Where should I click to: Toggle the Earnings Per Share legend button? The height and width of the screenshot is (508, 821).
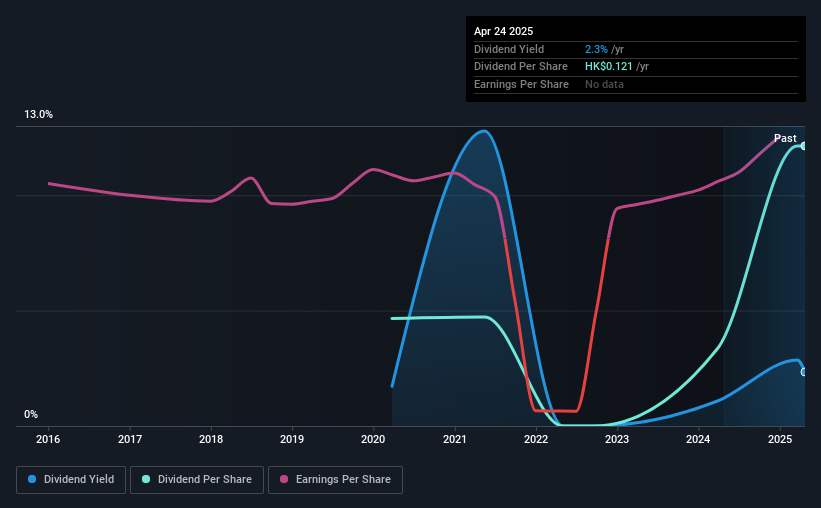(x=335, y=480)
